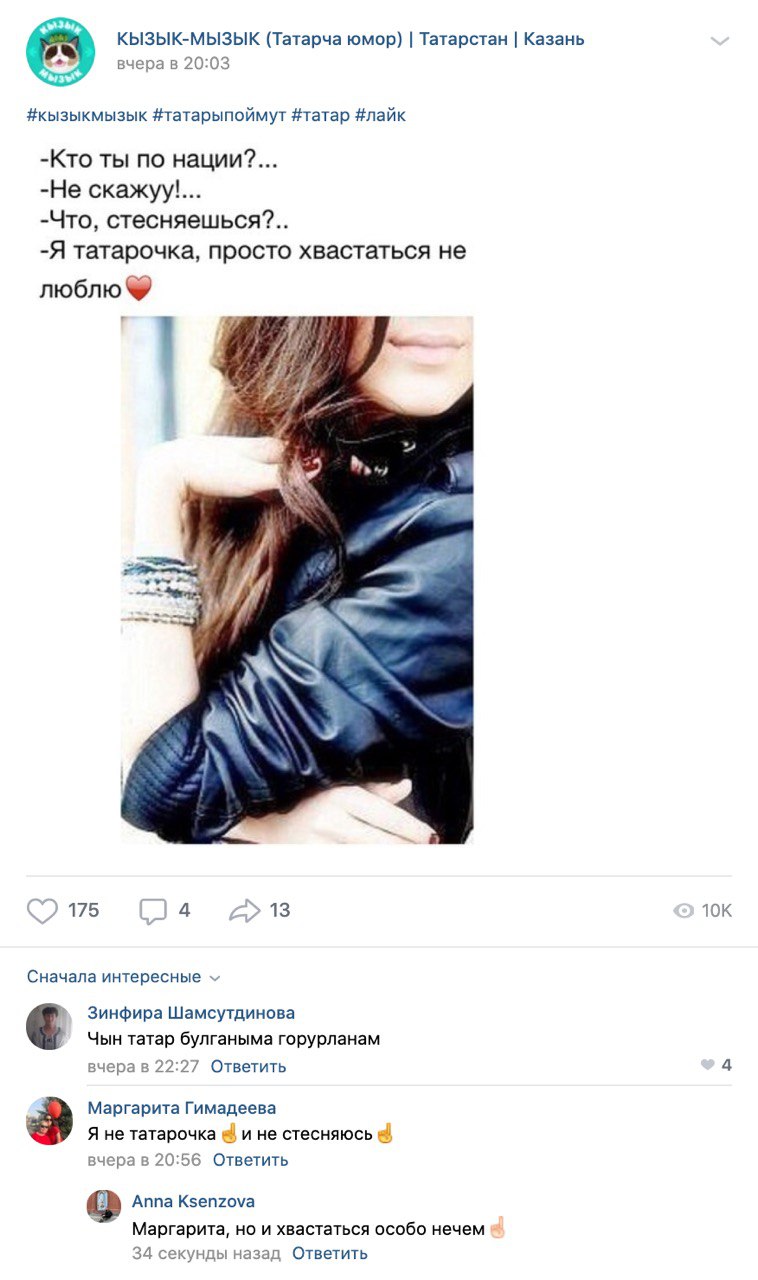758x1280 pixels.
Task: Open comments via the speech bubble icon
Action: 152,911
